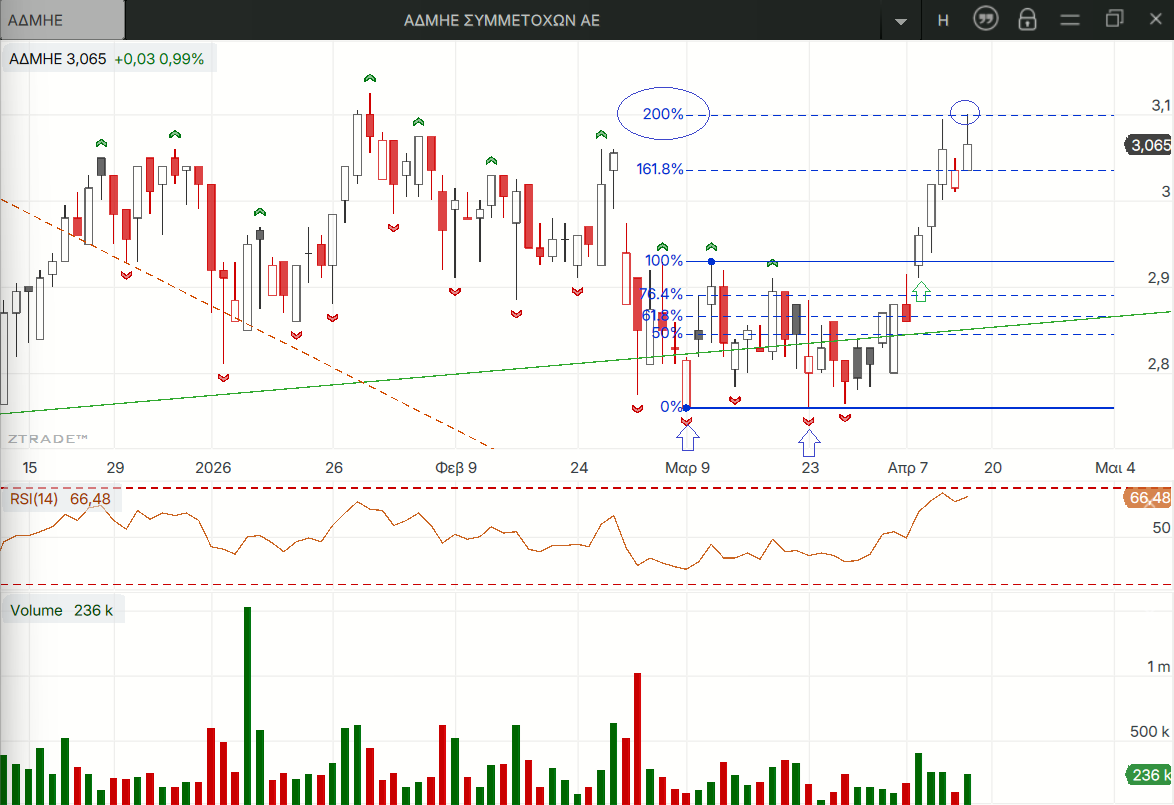This screenshot has width=1174, height=805.
Task: Select the blue anchor point at Fibonacci 100%
Action: pos(711,261)
